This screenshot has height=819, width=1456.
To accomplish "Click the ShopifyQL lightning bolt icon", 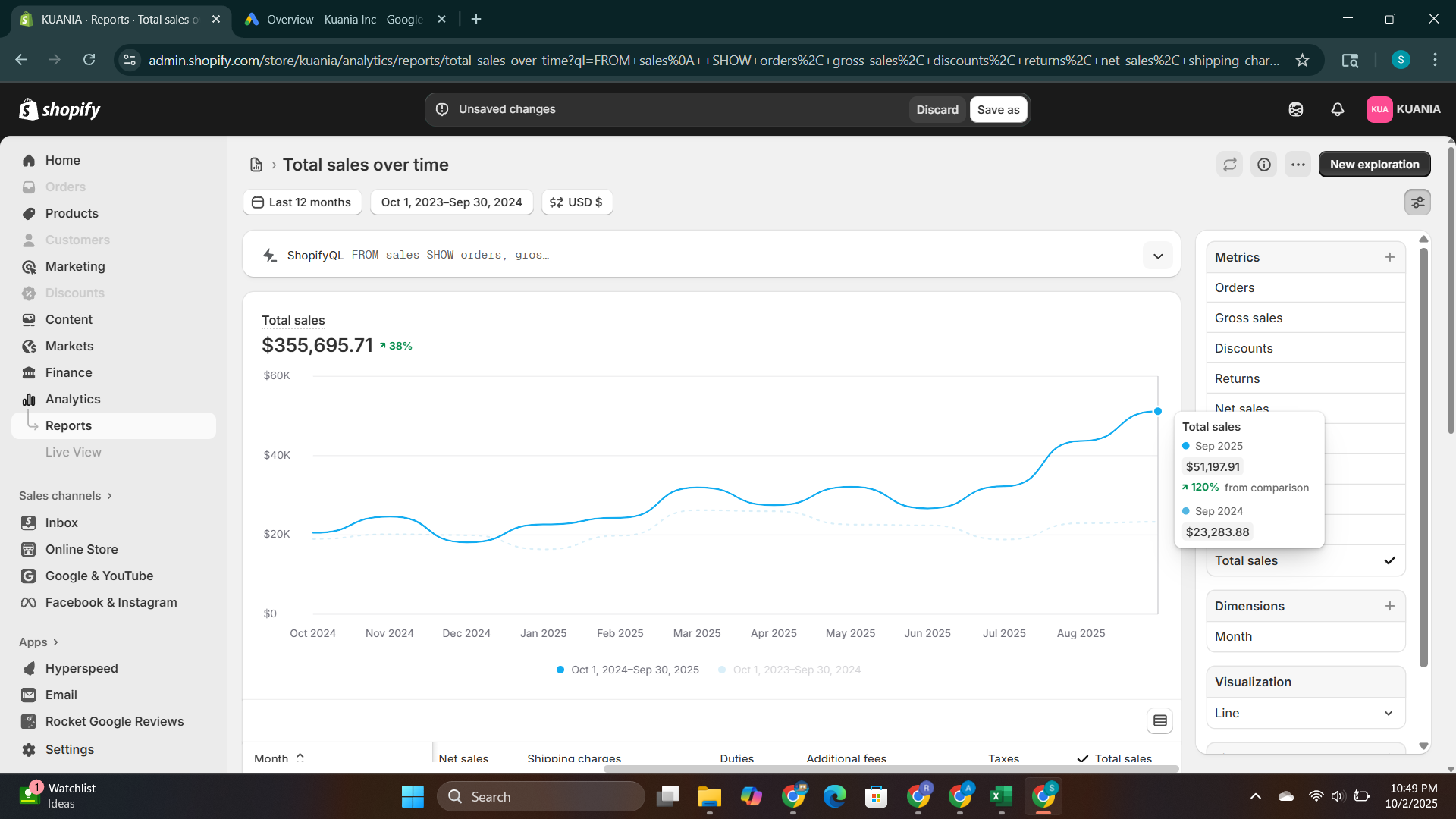I will pos(269,255).
